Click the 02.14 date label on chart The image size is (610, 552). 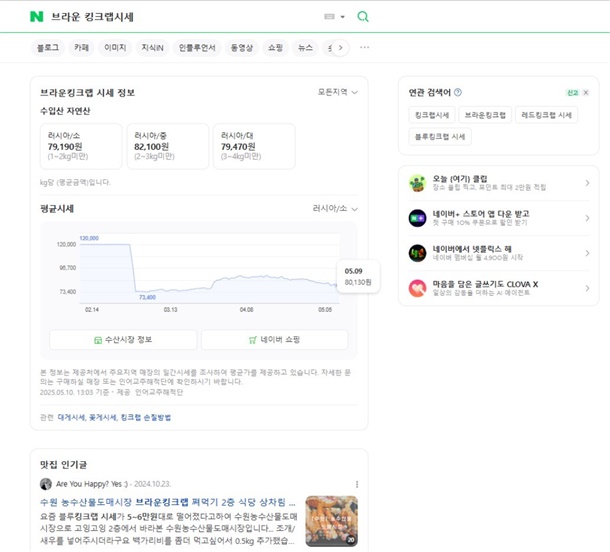92,310
